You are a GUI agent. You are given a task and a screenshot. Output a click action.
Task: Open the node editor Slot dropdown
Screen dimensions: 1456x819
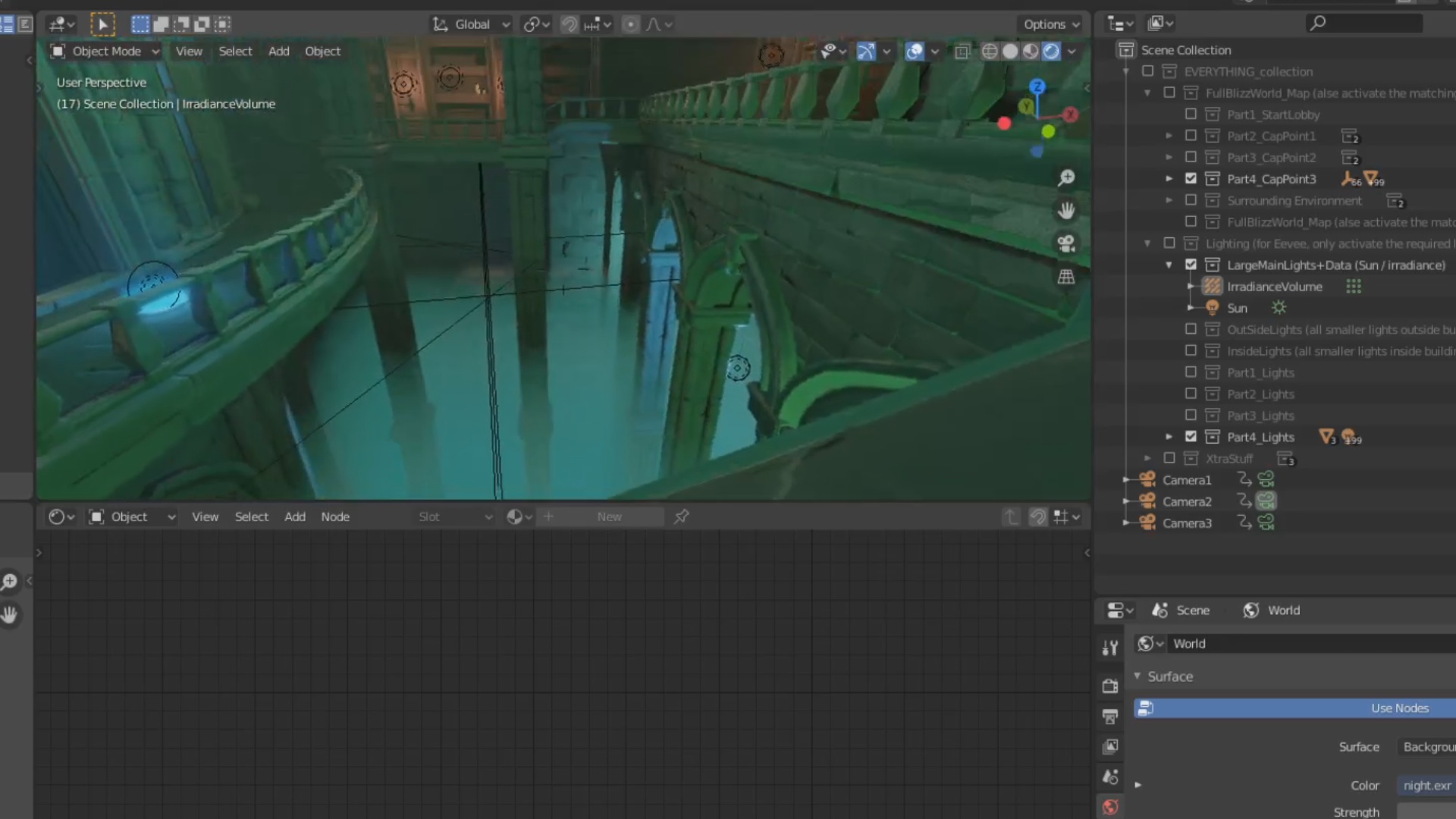pyautogui.click(x=455, y=516)
